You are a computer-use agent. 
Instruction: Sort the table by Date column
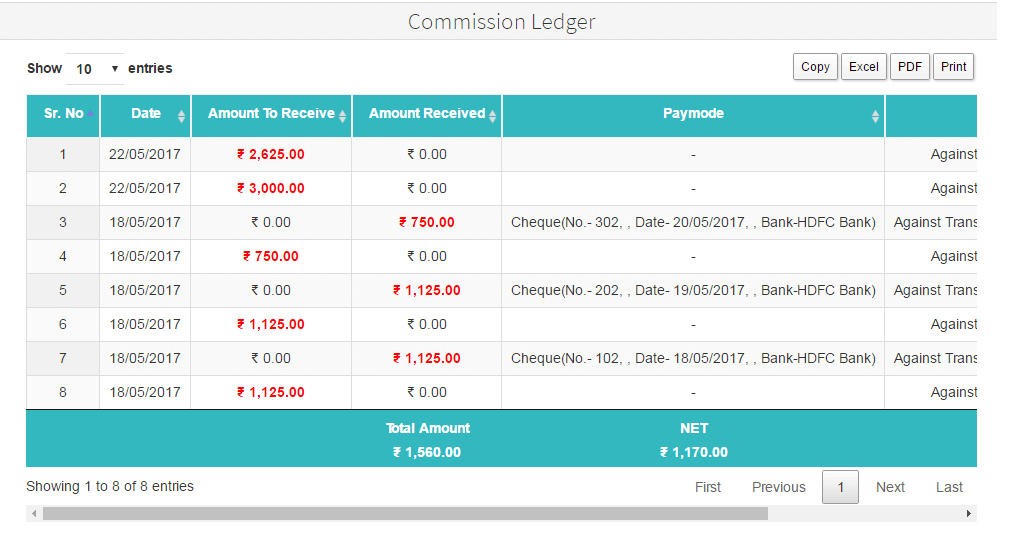(x=181, y=116)
